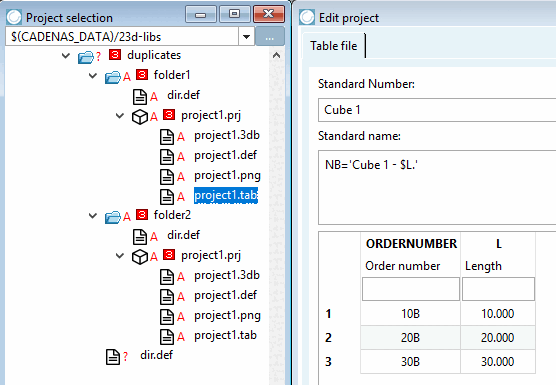Screen dimensions: 556x385
Task: Click the folder2 open-folder icon
Action: (x=113, y=217)
